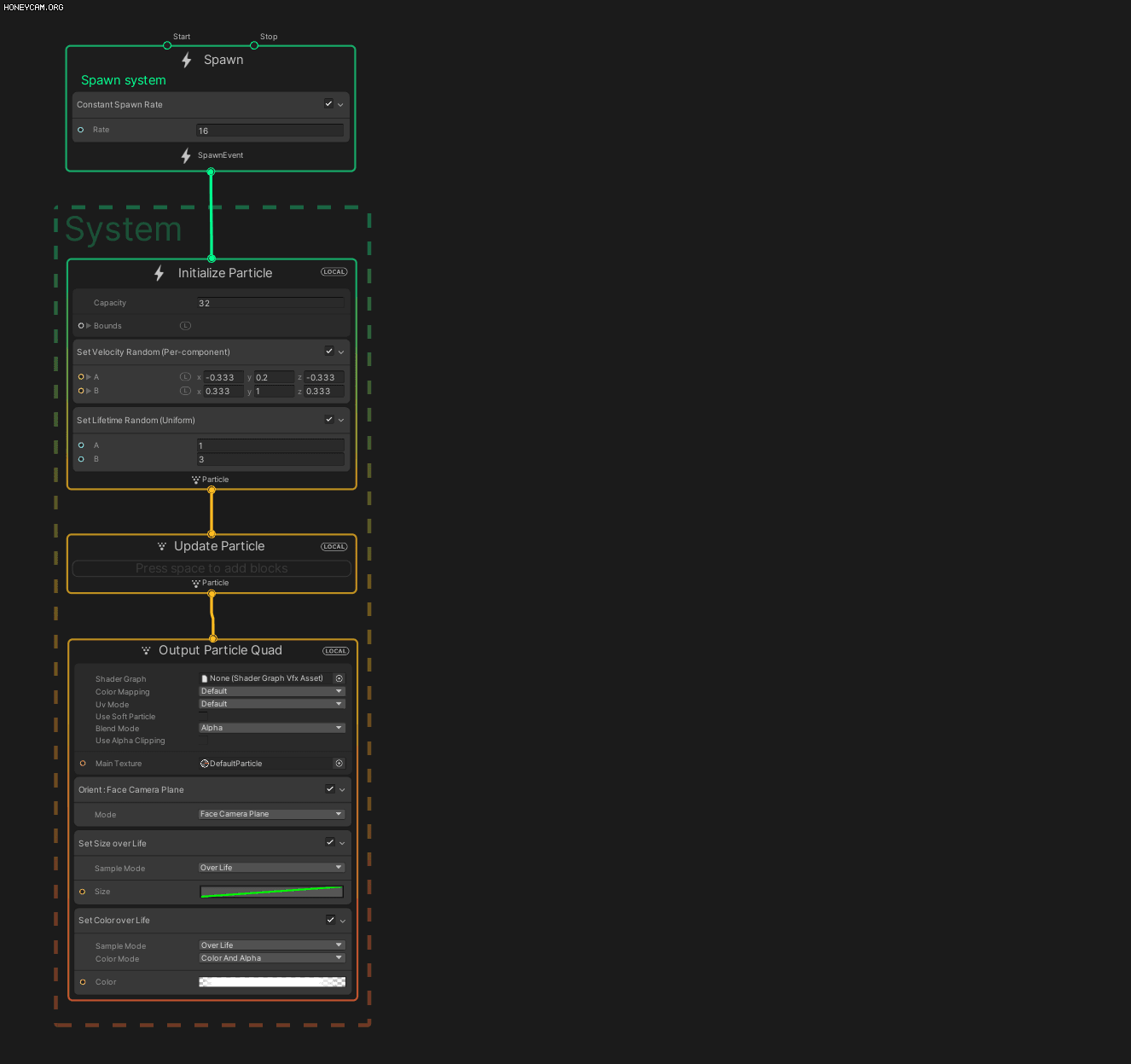Click the Stop input port on Spawn
The image size is (1131, 1064).
coord(254,45)
